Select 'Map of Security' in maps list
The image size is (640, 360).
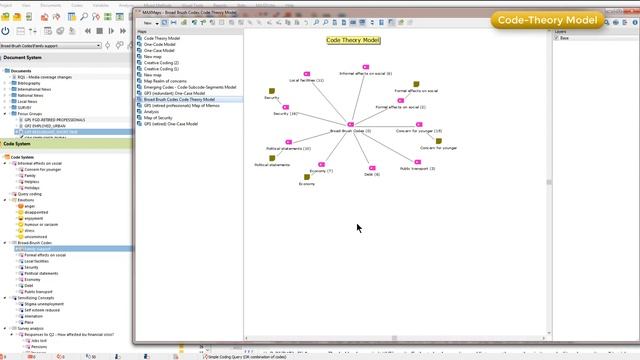[x=158, y=118]
